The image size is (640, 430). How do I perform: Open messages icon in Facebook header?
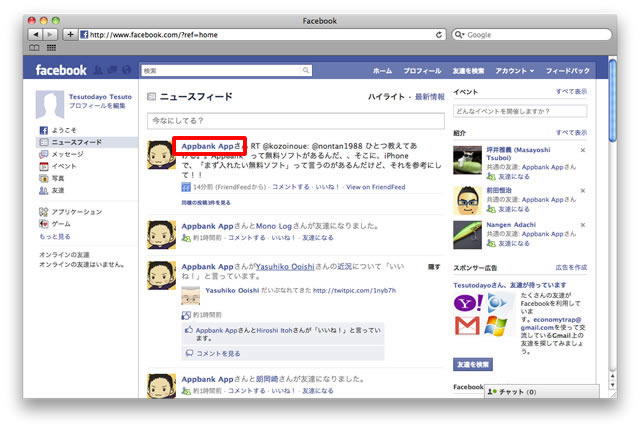[x=113, y=70]
